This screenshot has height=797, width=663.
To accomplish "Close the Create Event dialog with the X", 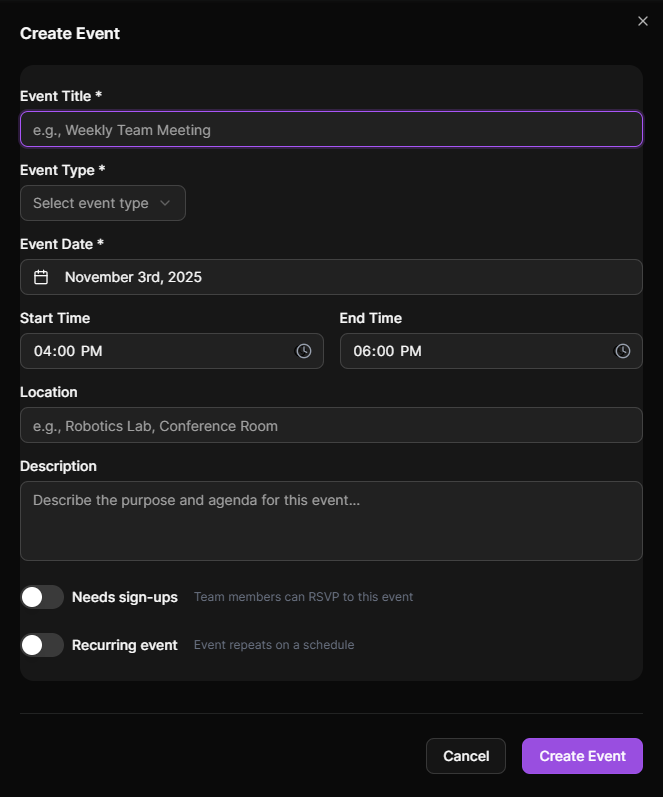I will pyautogui.click(x=643, y=21).
